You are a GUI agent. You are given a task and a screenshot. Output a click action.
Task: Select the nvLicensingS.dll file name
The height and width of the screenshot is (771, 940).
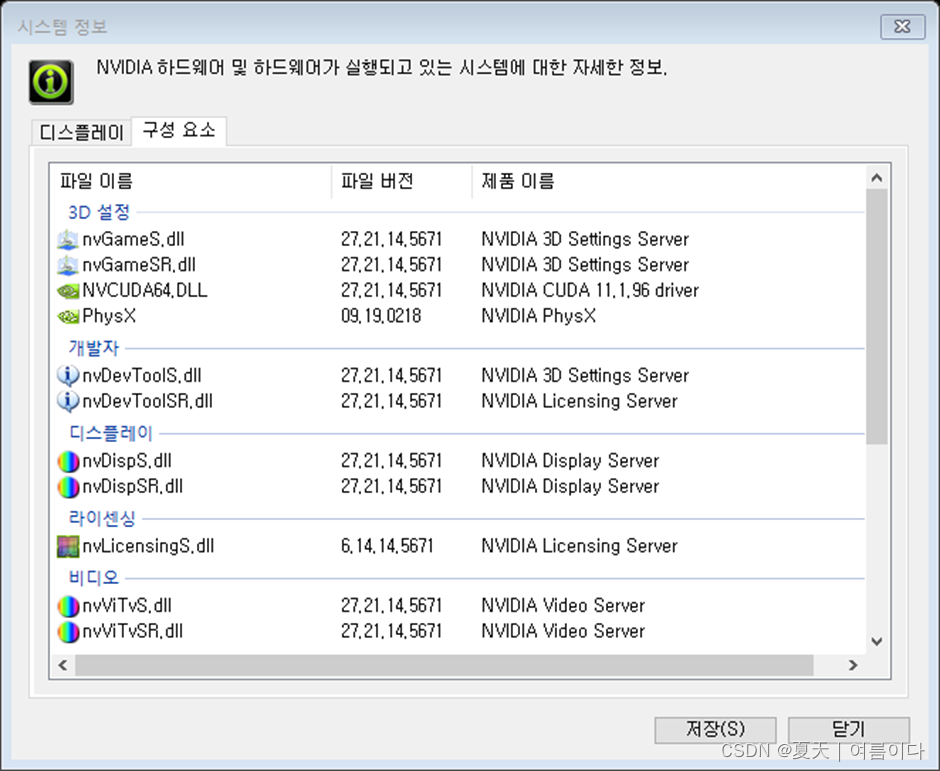tap(148, 546)
